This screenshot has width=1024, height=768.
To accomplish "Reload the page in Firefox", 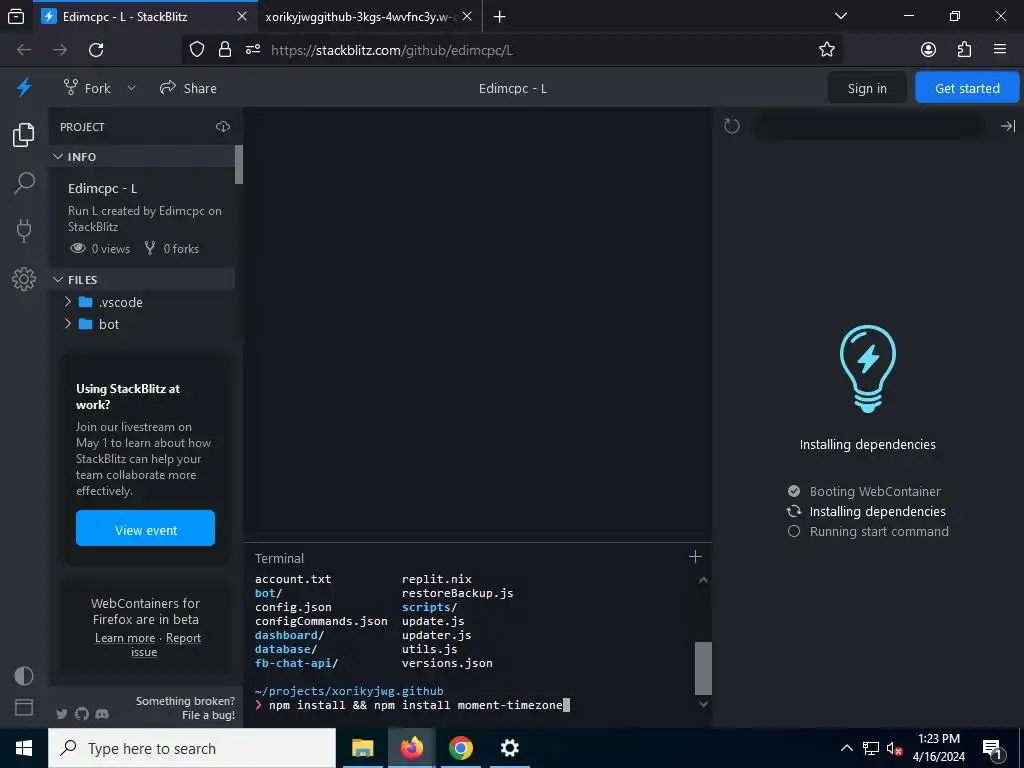I will tap(96, 50).
